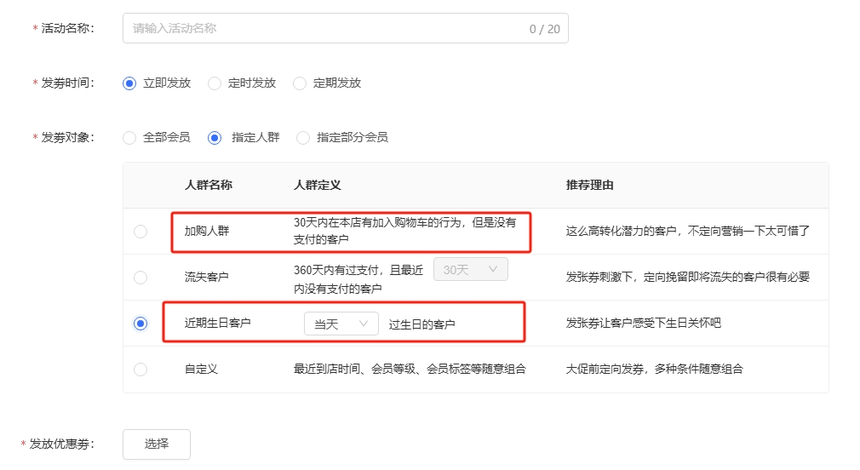
Task: Click the 人群名称 column header
Action: 208,185
